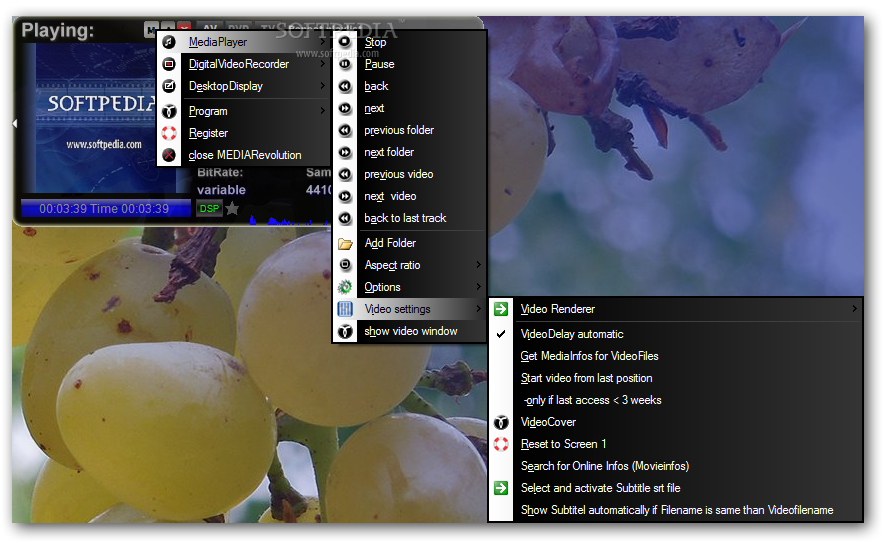Click the Stop playback icon

(344, 42)
